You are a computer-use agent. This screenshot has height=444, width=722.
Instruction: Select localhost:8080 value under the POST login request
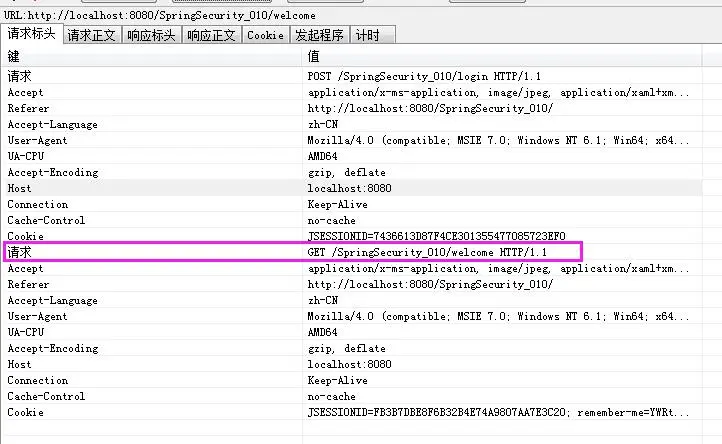point(349,188)
